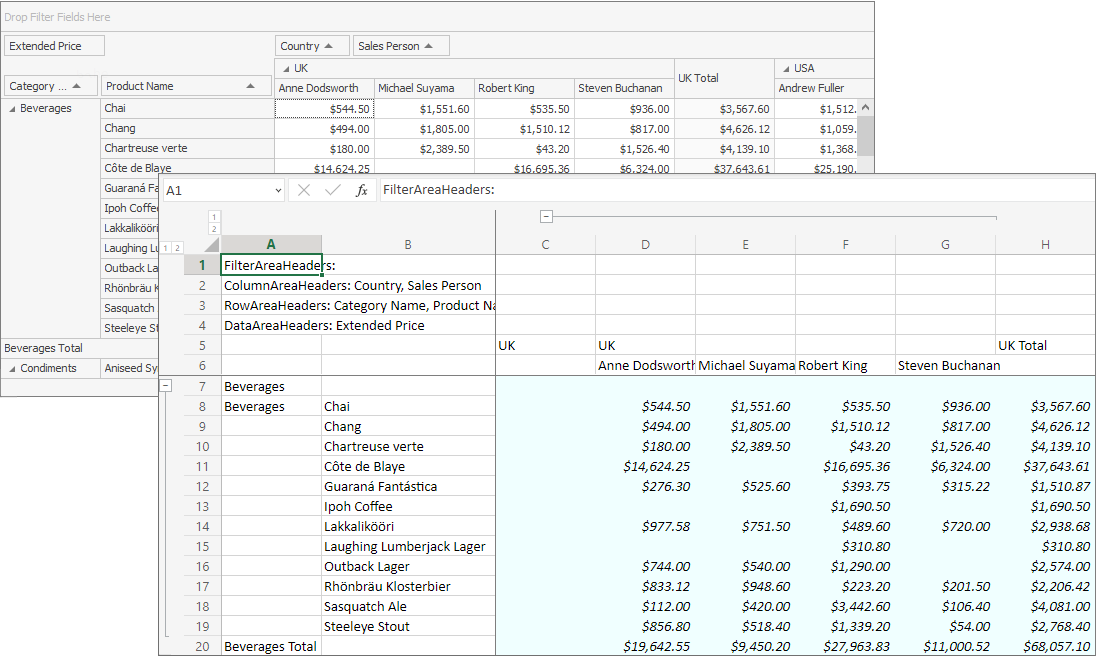
Task: Click the Country field header in pivot grid
Action: coord(312,46)
